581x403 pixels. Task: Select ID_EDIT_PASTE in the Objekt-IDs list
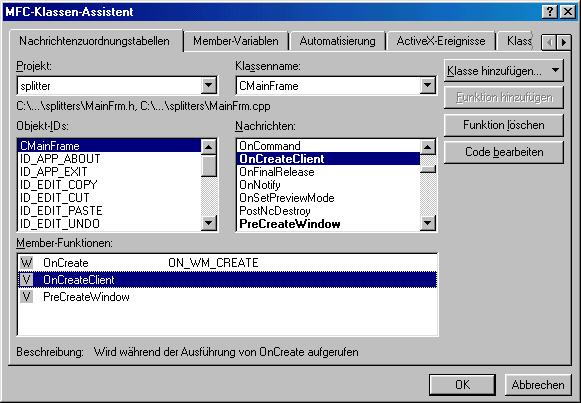(61, 211)
